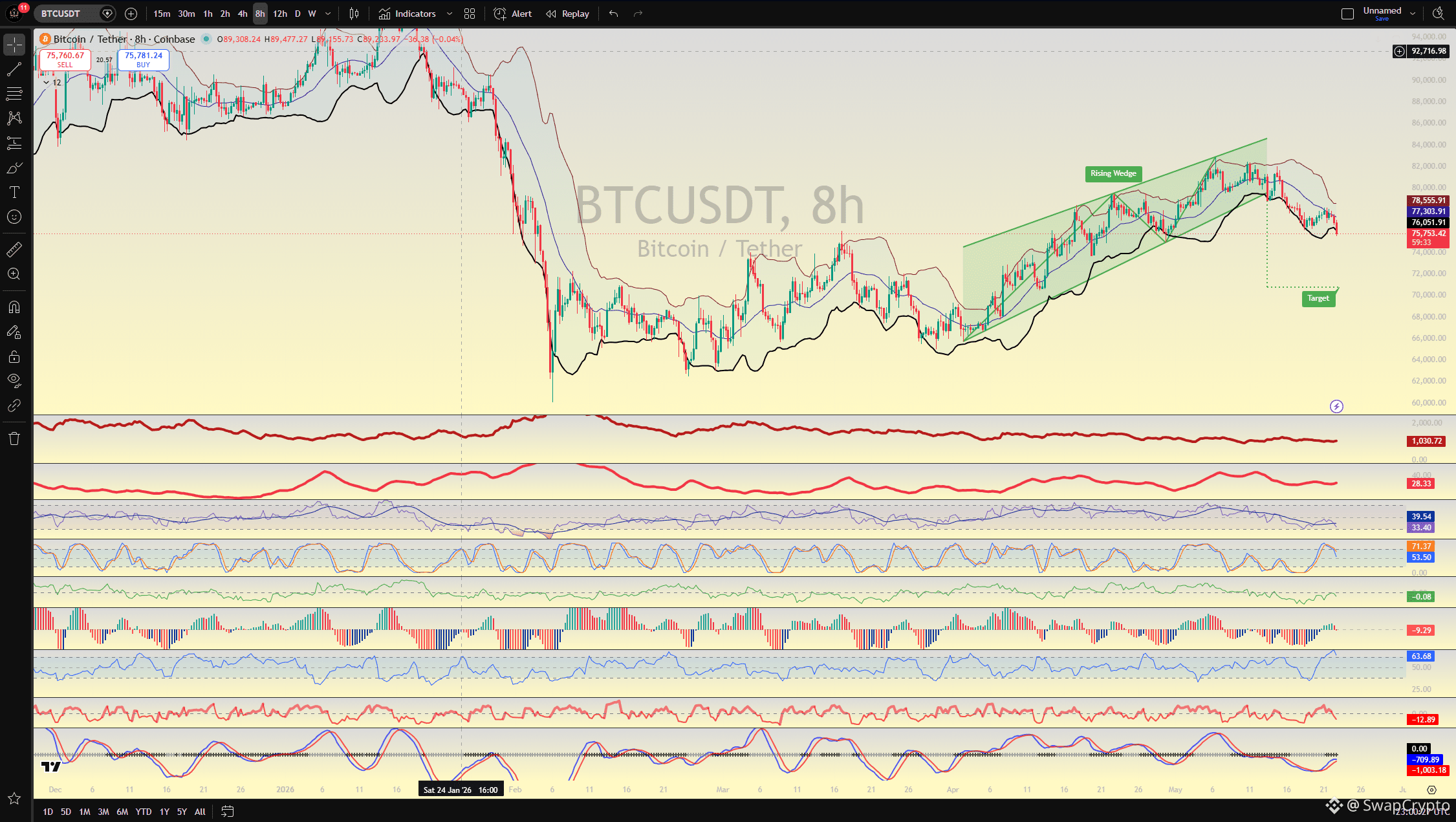Open the Indicators dialog

click(x=407, y=14)
